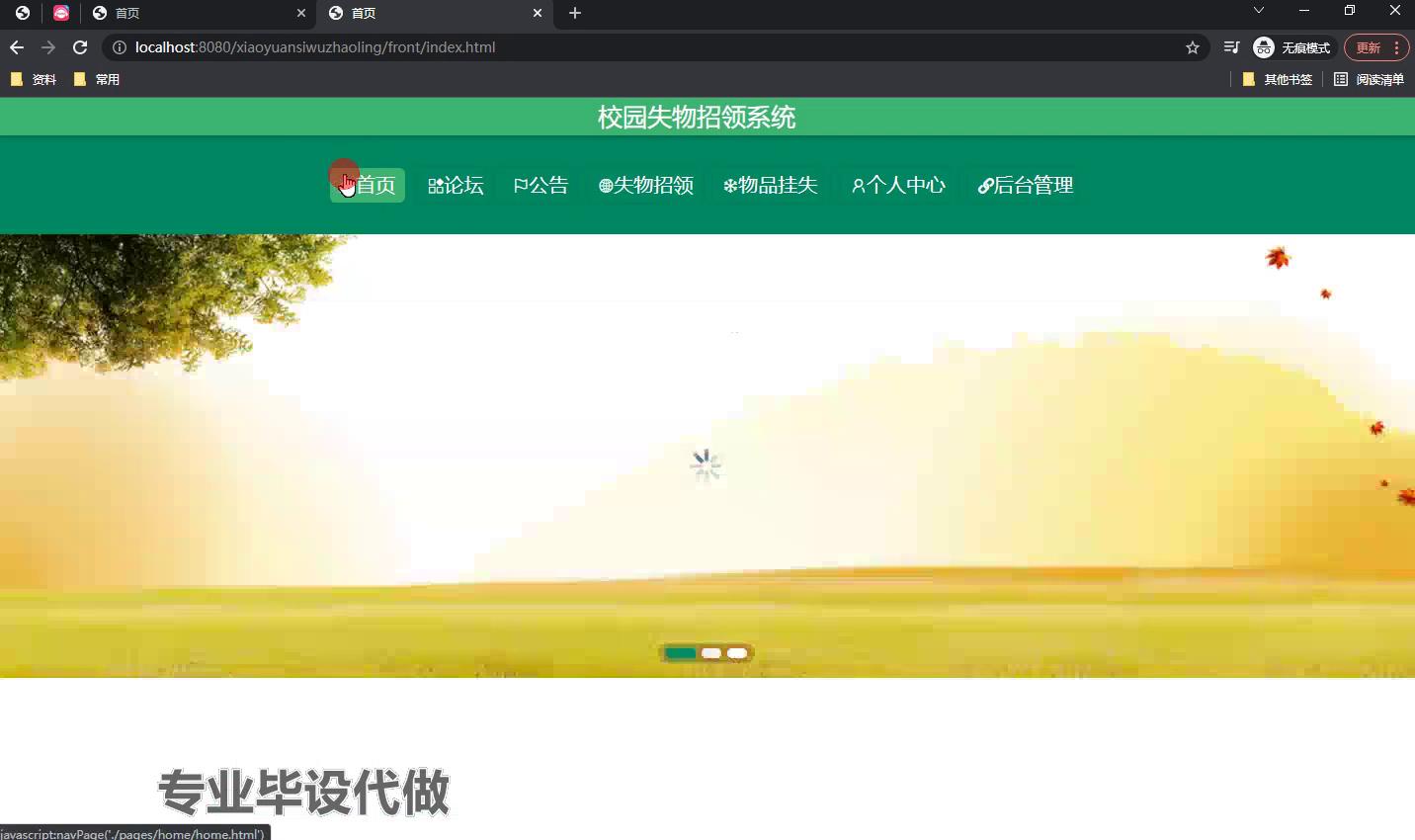Viewport: 1415px width, 840px height.
Task: Open a new browser tab
Action: tap(575, 13)
